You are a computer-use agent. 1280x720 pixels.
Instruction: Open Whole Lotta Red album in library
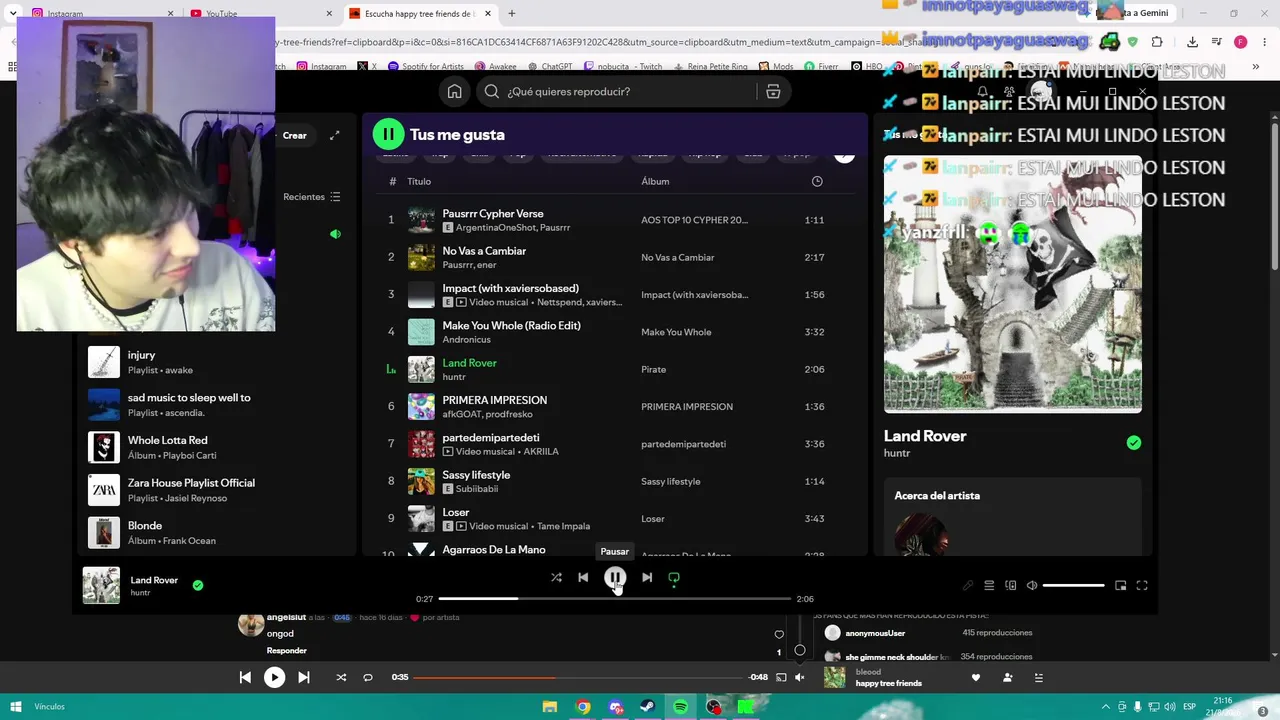217,447
